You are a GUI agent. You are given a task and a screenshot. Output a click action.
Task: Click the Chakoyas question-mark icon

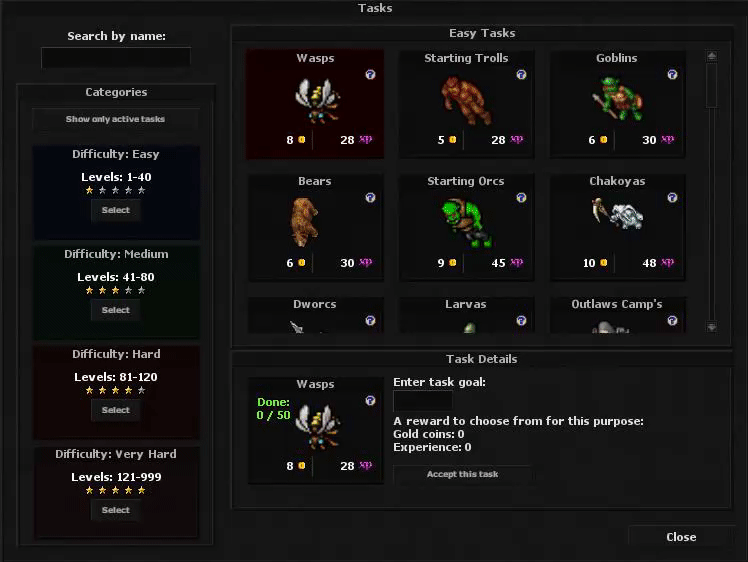672,198
